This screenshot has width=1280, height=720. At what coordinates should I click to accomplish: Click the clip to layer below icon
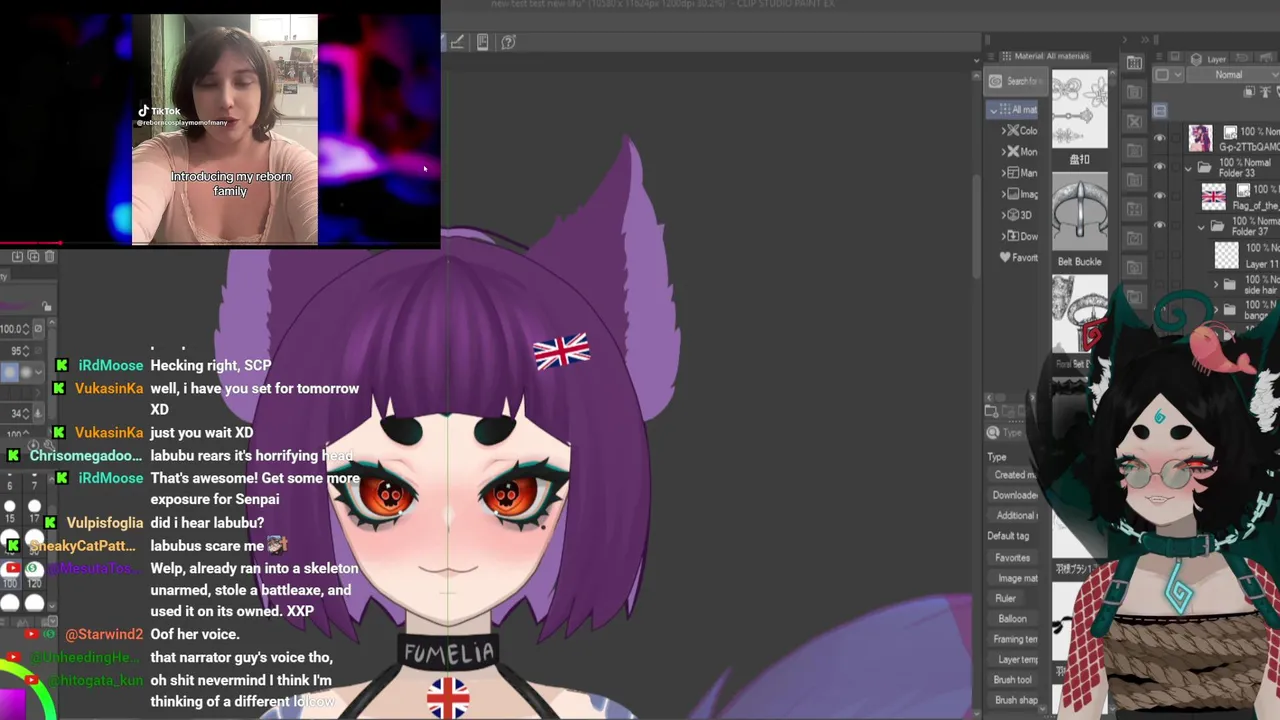1250,92
